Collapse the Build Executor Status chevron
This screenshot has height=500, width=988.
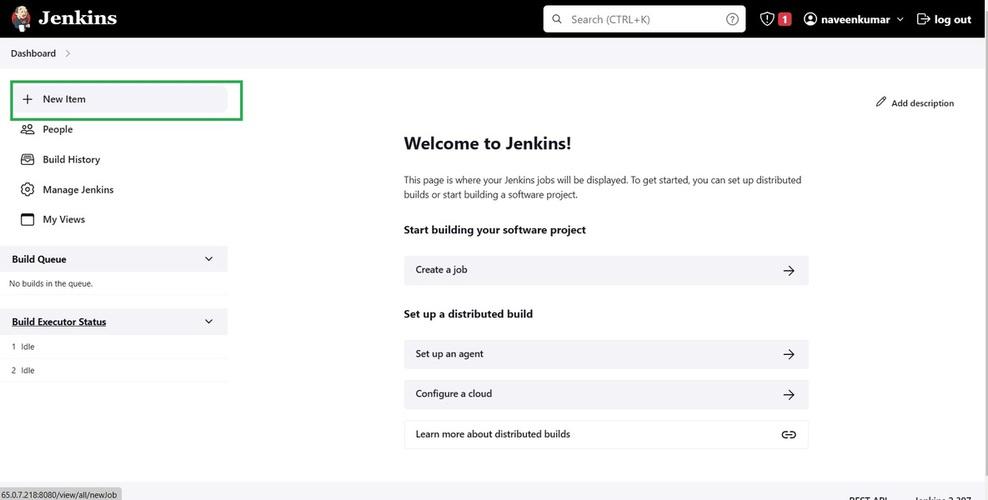209,321
